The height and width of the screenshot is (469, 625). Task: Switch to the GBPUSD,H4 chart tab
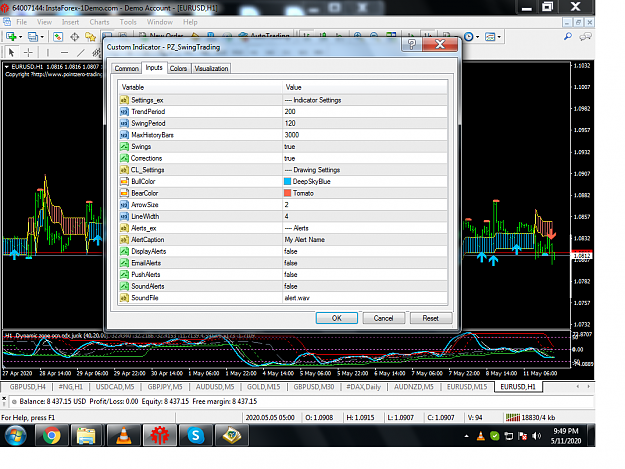(x=28, y=387)
